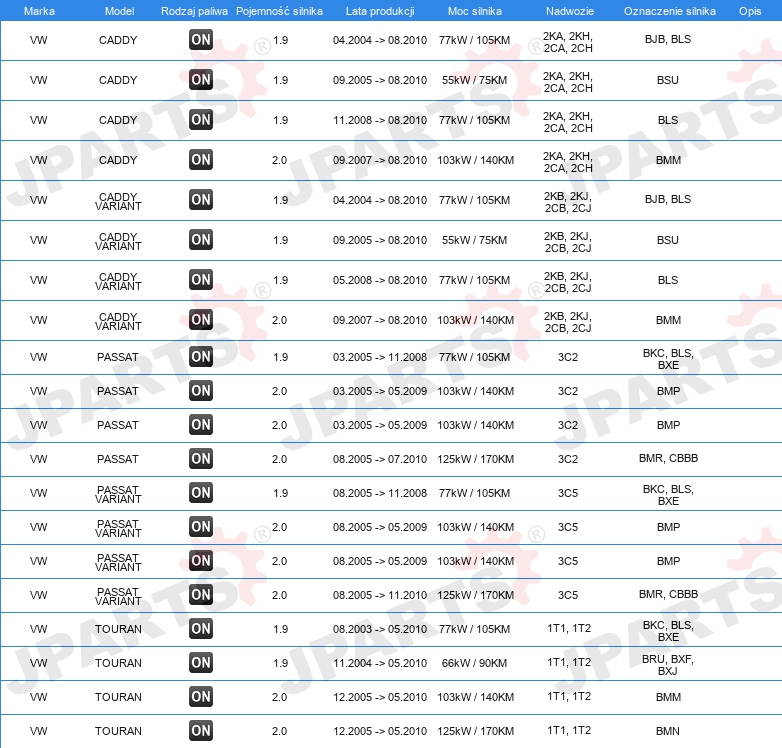The height and width of the screenshot is (748, 782).
Task: Click 'BKC, BLS, BXE' in the PASSAT VARIANT row
Action: 668,495
